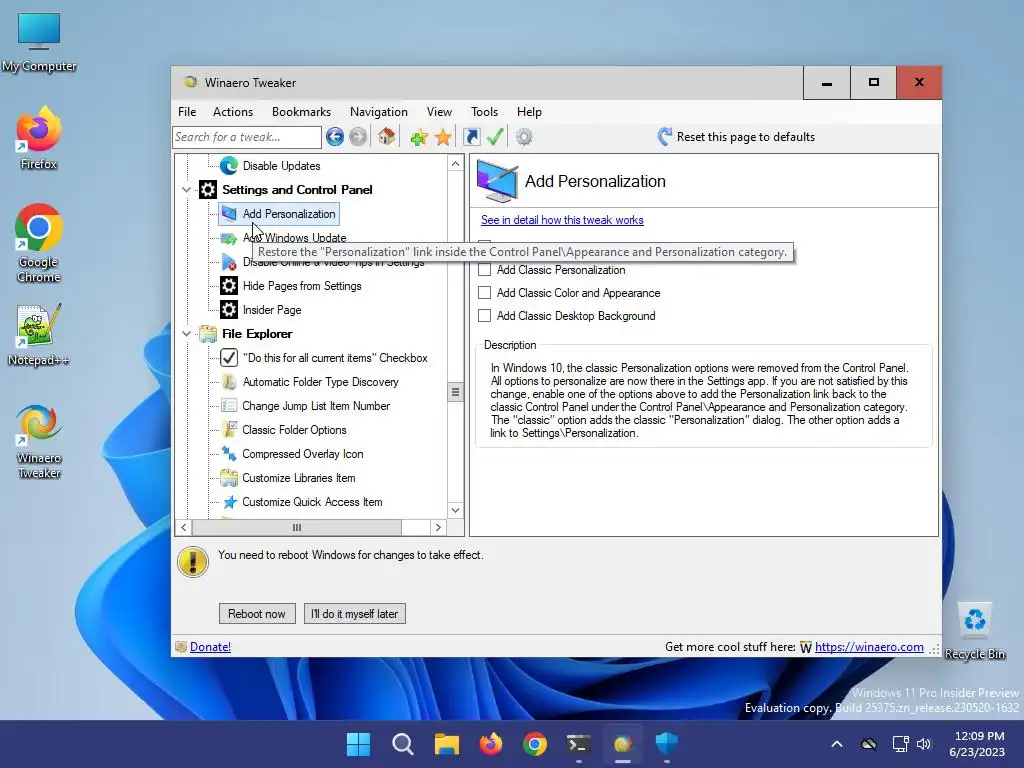Viewport: 1024px width, 768px height.
Task: Go back with the blue back arrow
Action: pos(335,136)
